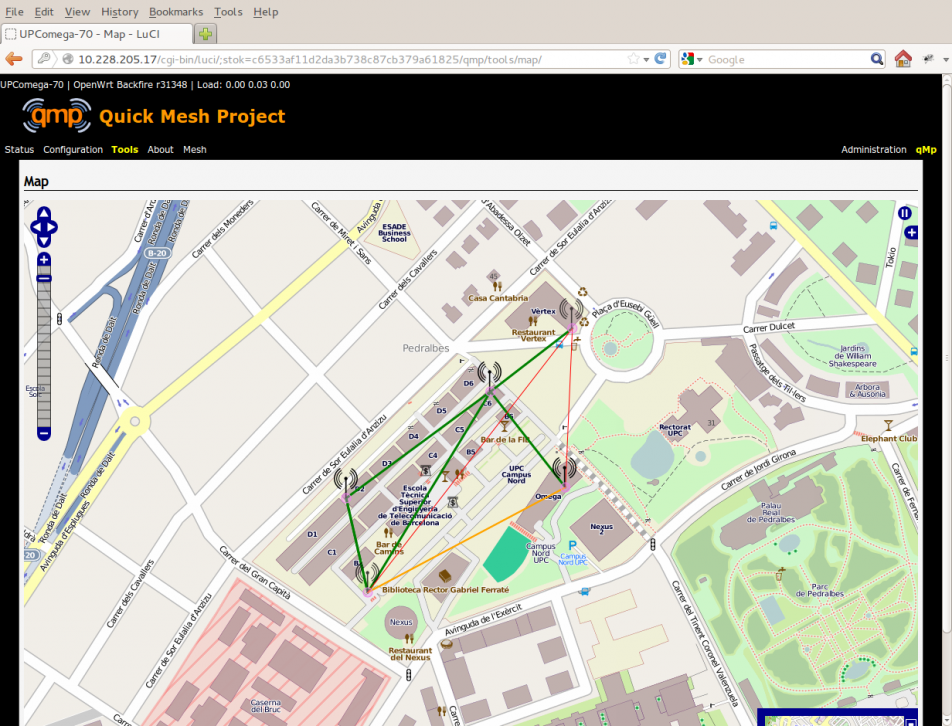
Task: Click the "Pedralbes" map label
Action: coord(426,348)
